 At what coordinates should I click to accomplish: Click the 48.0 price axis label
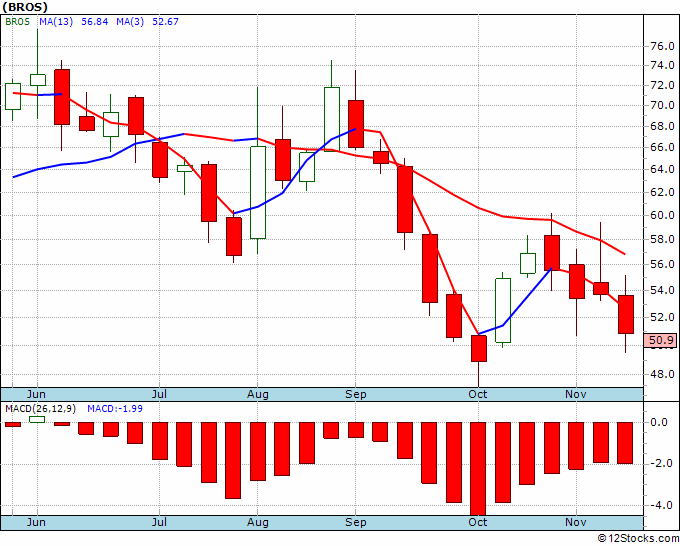pos(662,374)
